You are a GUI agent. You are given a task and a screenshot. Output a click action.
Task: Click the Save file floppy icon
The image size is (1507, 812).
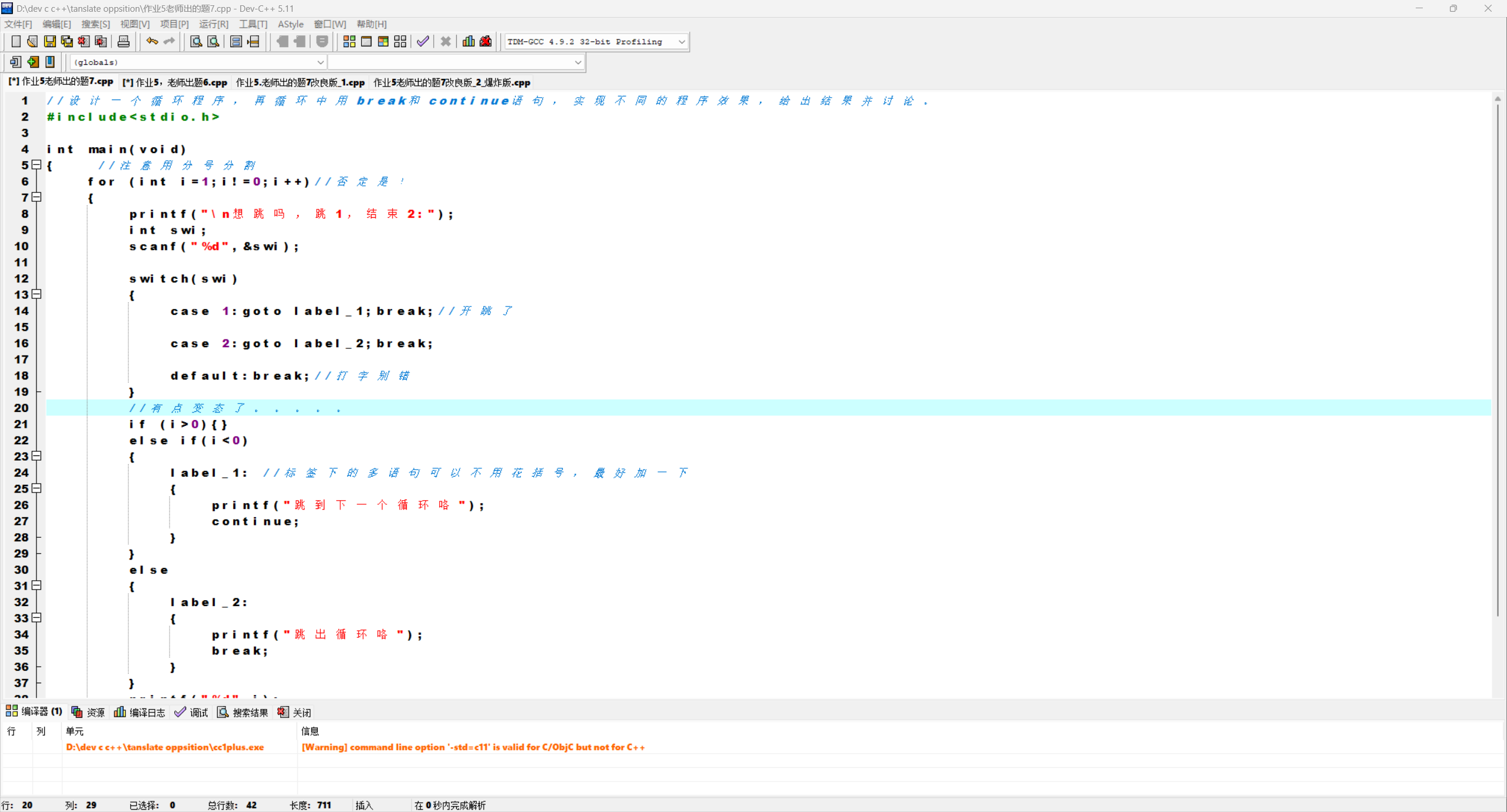[50, 41]
